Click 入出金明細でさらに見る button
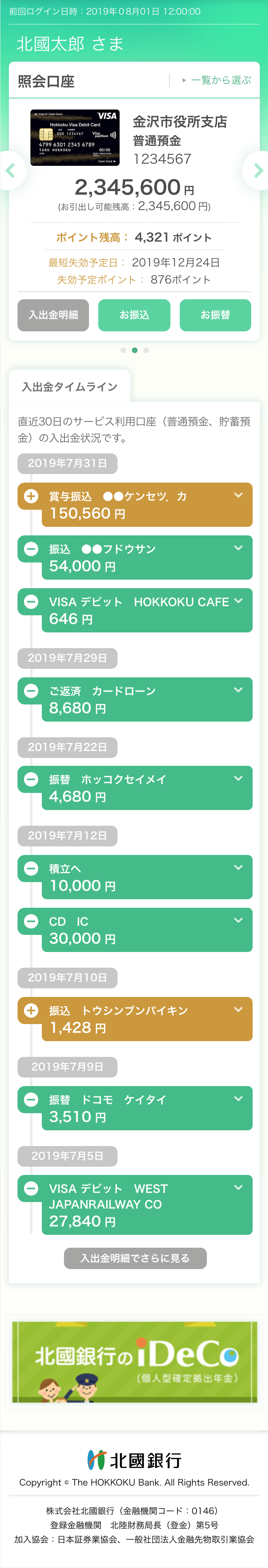Image resolution: width=268 pixels, height=1568 pixels. click(135, 1258)
